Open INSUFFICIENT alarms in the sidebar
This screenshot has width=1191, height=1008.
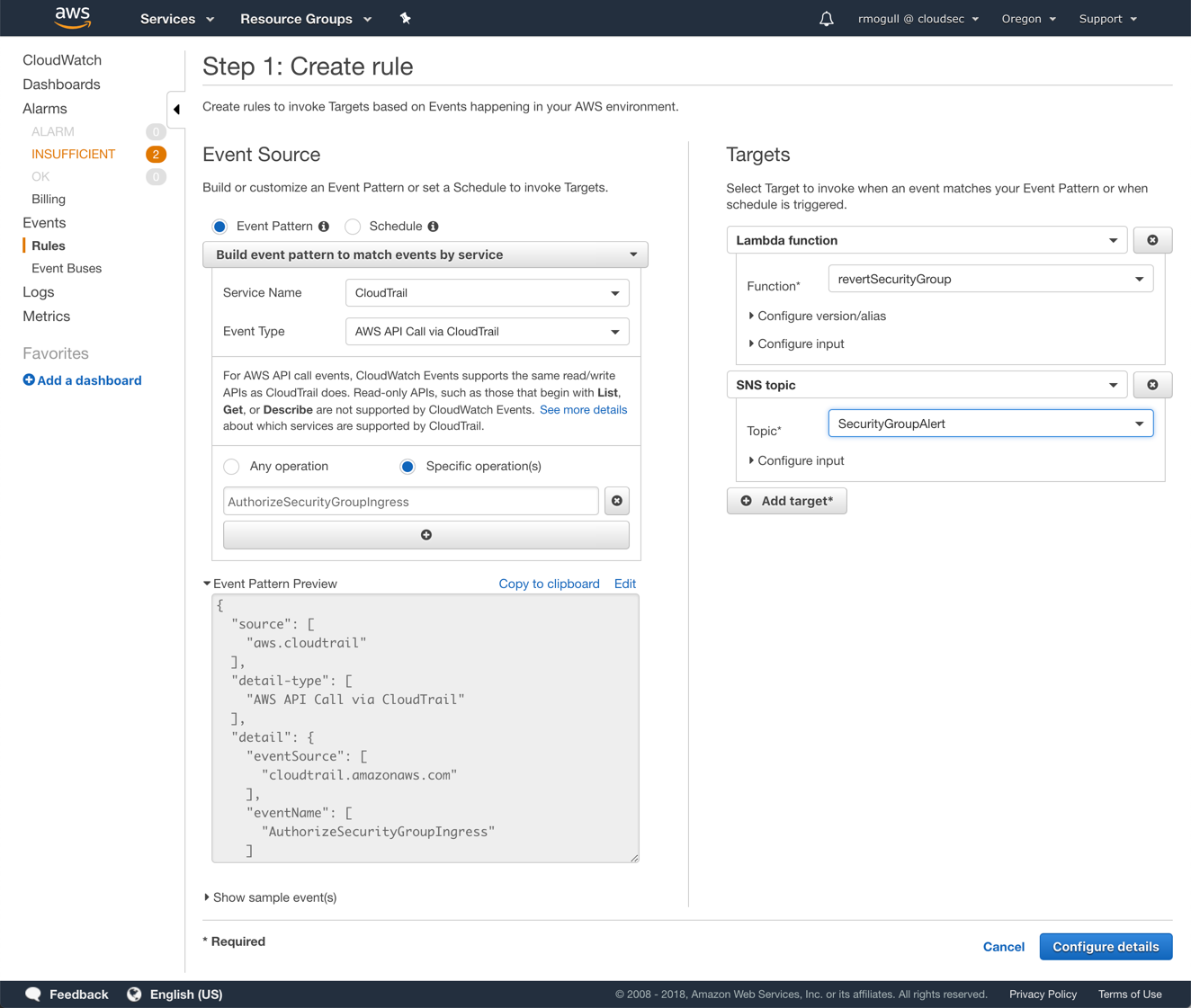[74, 154]
